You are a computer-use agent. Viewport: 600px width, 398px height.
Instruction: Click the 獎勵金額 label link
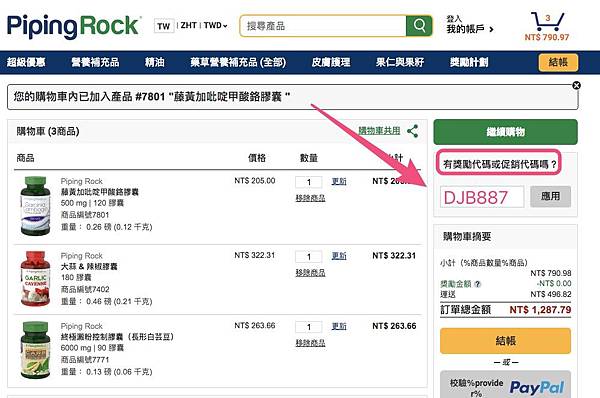point(456,284)
